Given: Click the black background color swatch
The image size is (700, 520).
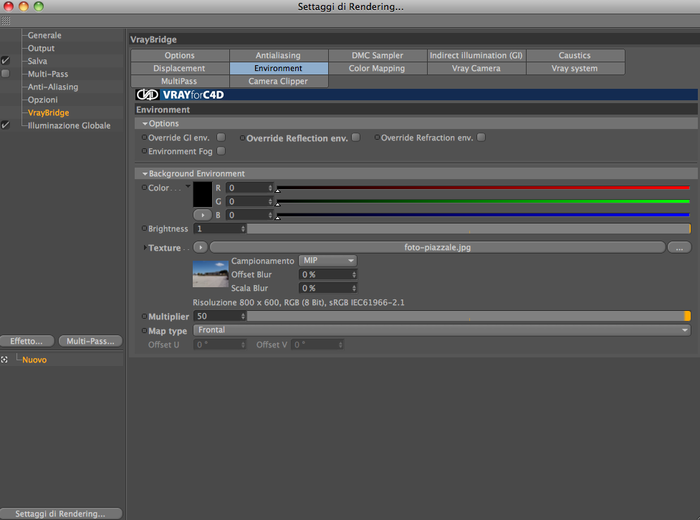Looking at the screenshot, I should [x=202, y=194].
